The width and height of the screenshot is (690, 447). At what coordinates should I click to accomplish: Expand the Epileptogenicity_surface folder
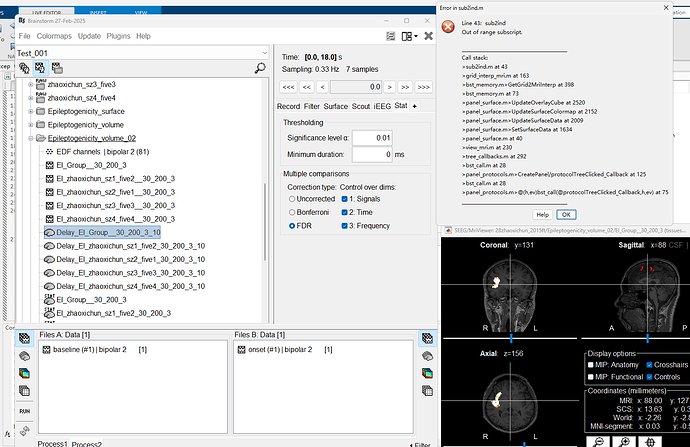tap(30, 111)
